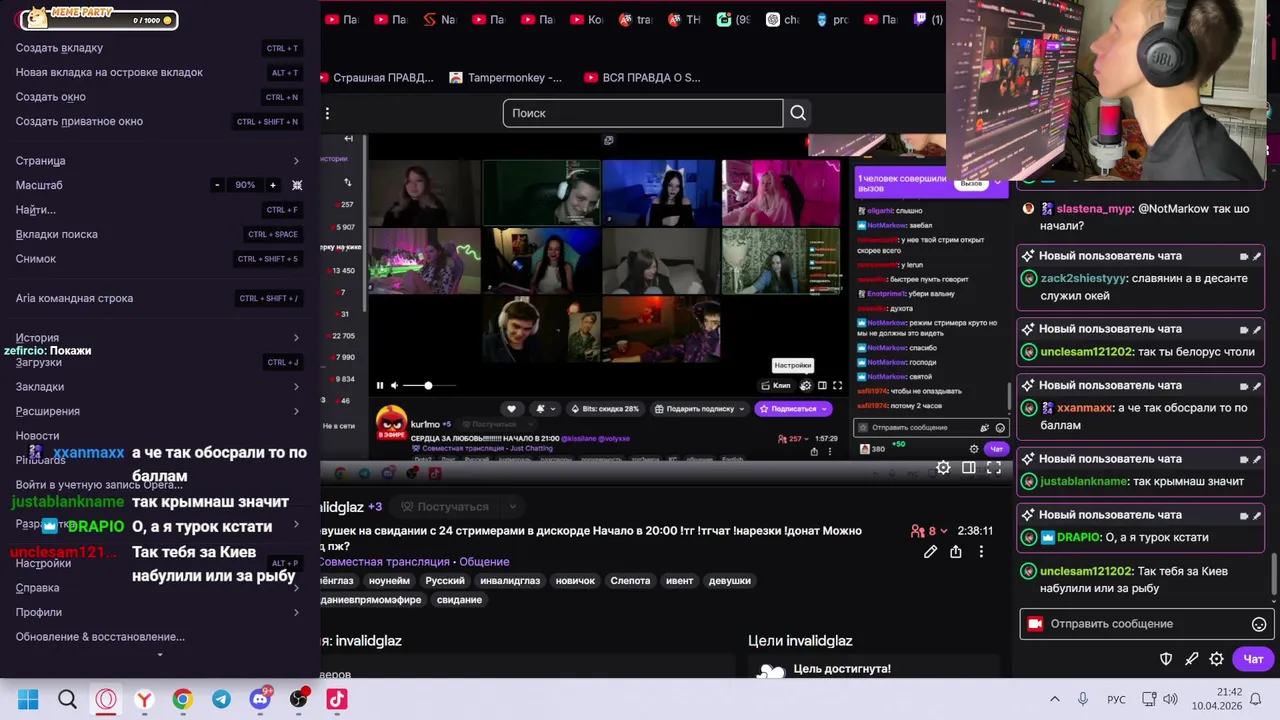Open Снимок snapshot menu entry
The height and width of the screenshot is (720, 1280).
tap(159, 259)
